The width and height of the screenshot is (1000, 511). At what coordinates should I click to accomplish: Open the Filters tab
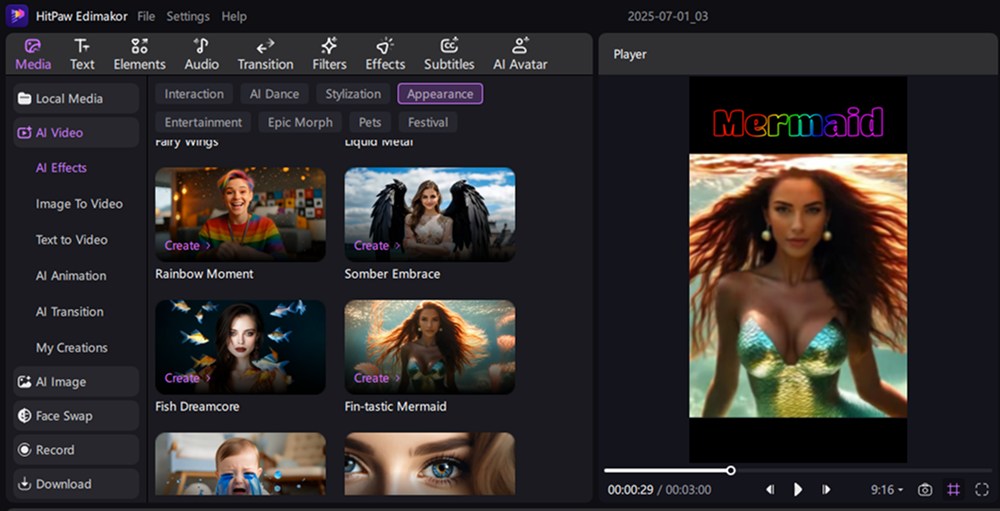click(x=329, y=54)
